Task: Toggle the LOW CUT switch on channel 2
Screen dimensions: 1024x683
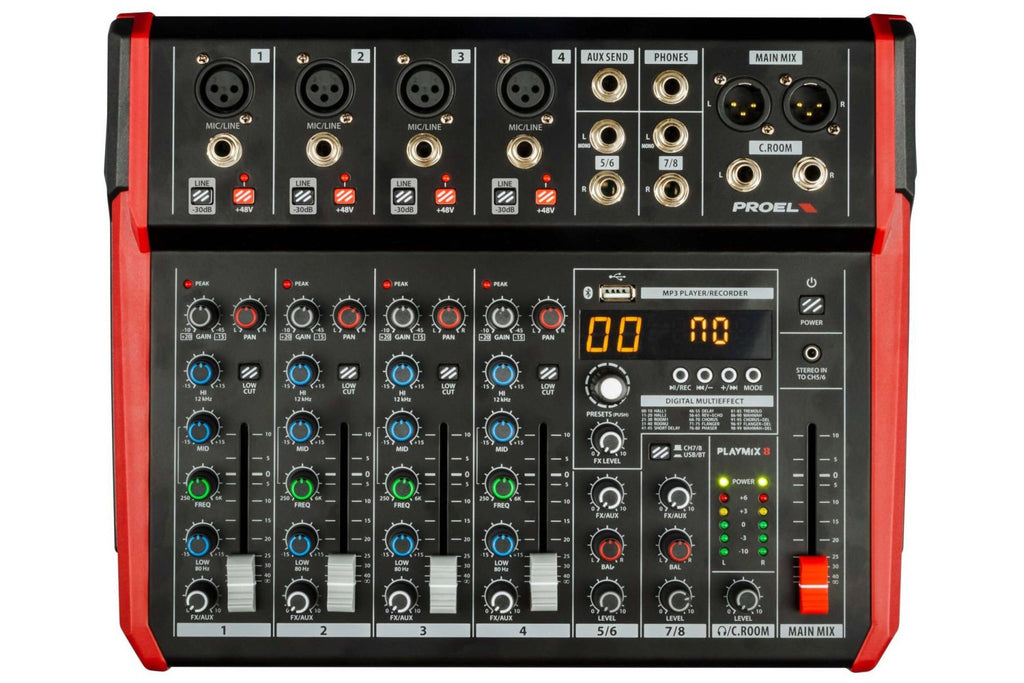Action: [348, 372]
